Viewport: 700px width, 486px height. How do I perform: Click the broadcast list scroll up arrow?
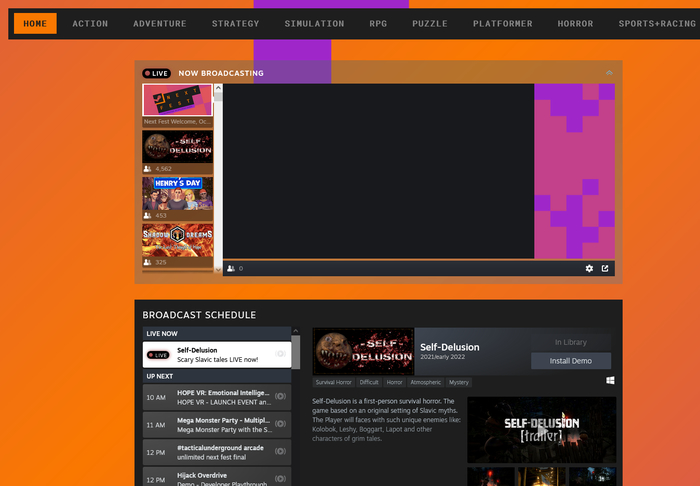click(218, 88)
